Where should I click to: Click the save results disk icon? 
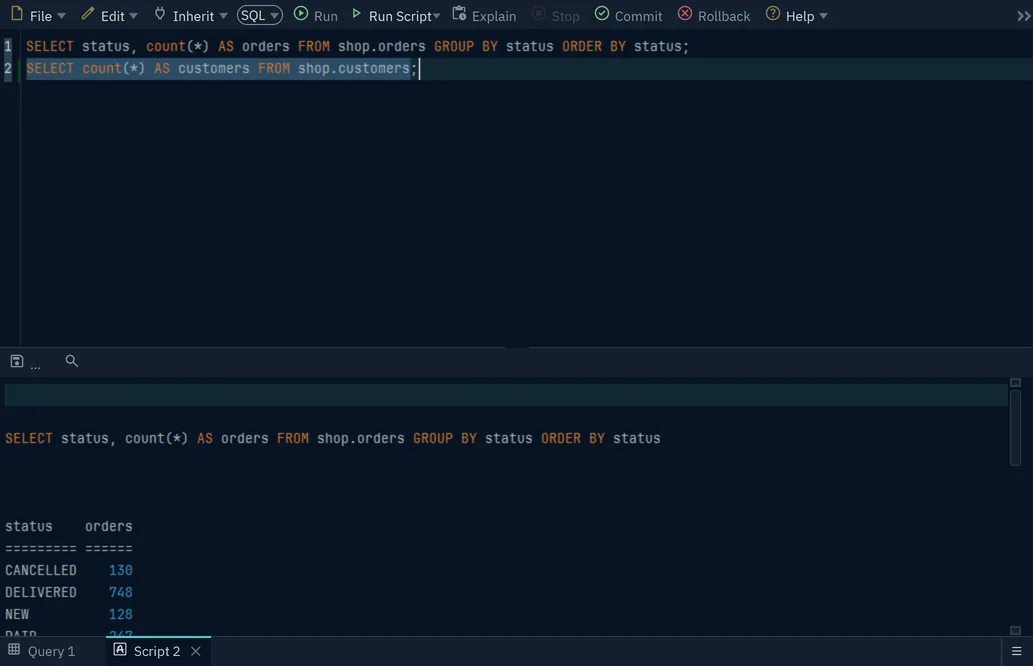pos(17,361)
